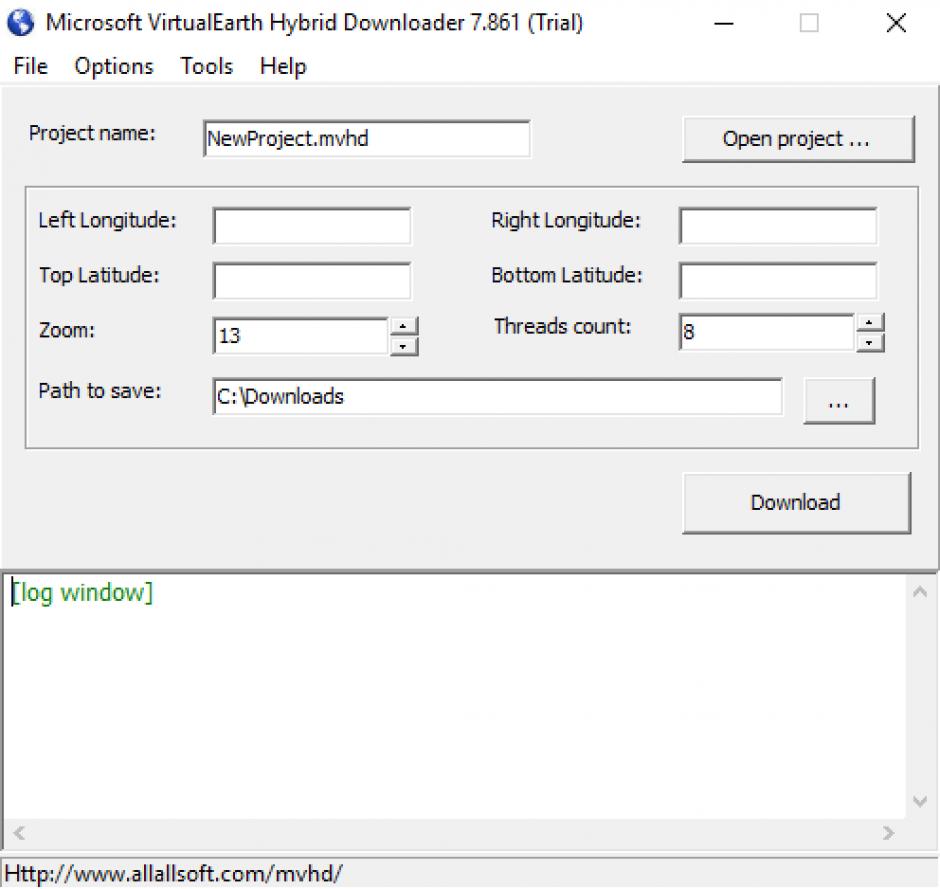Start the Download button

click(x=796, y=502)
